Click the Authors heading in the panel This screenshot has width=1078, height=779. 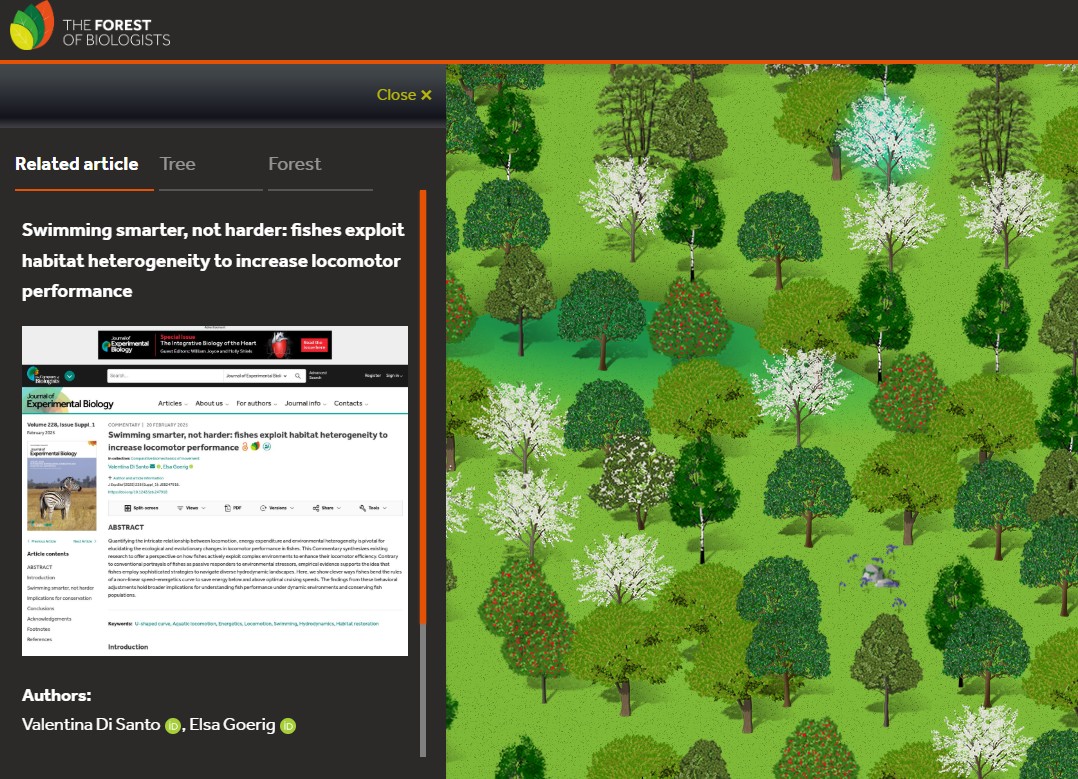(x=57, y=695)
